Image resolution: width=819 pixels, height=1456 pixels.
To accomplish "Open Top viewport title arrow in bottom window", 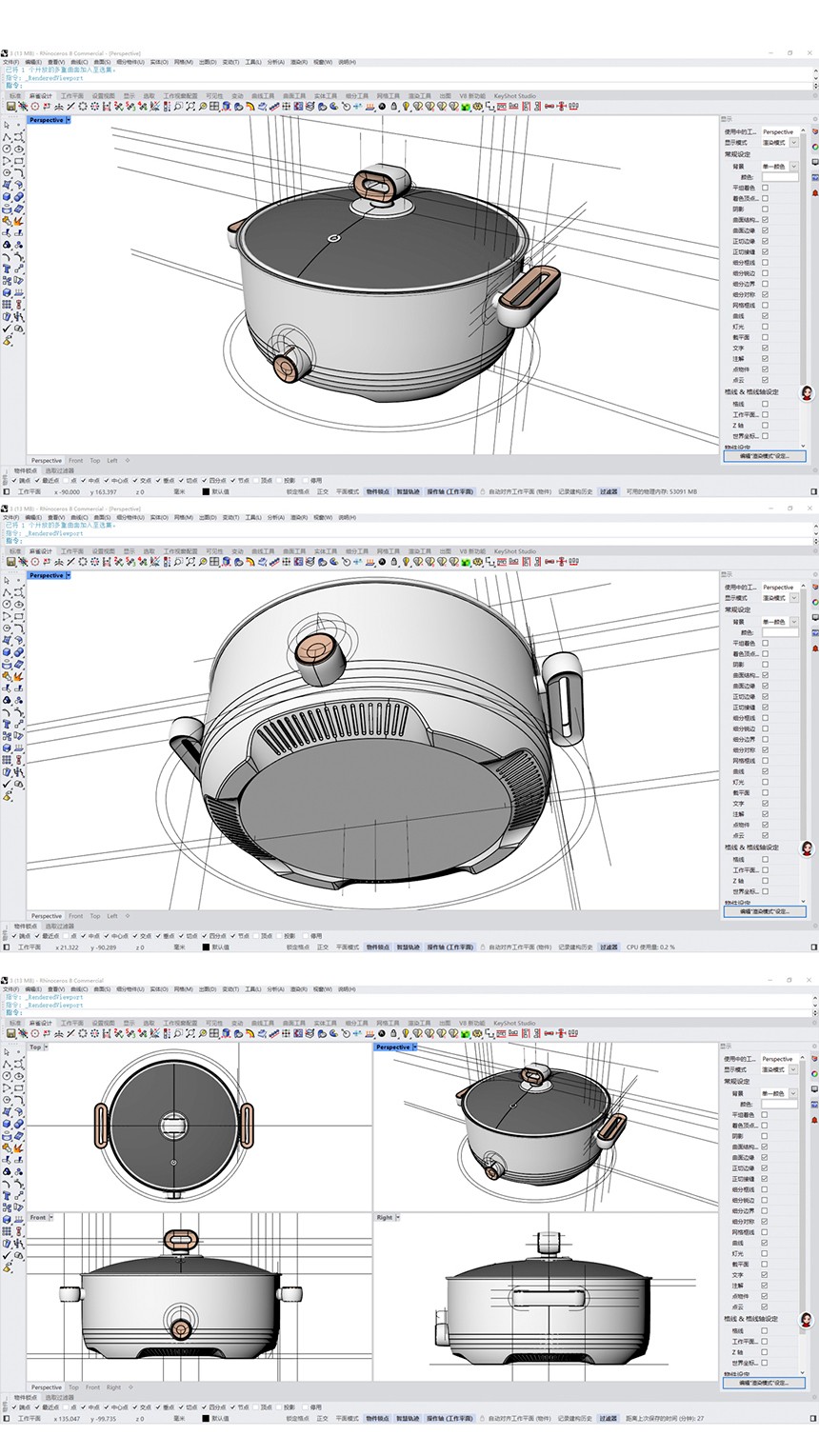I will (46, 1047).
